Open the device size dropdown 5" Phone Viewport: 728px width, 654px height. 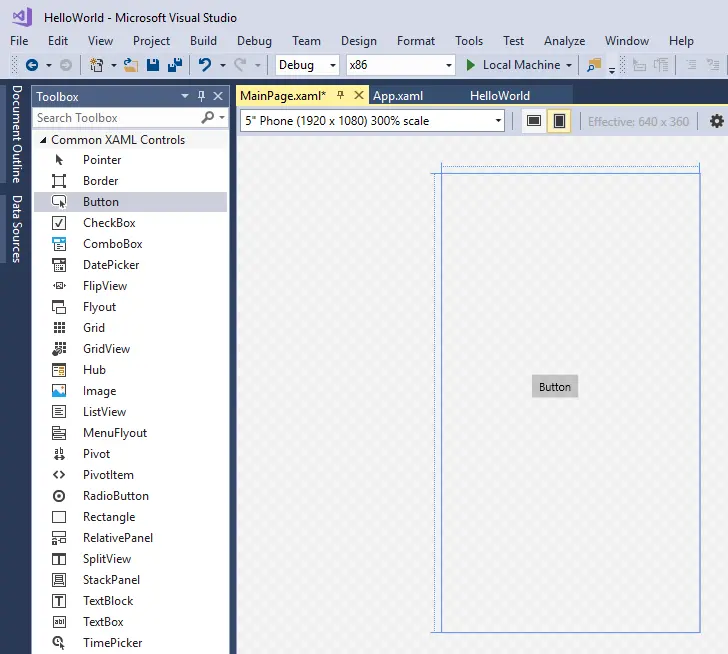(372, 121)
